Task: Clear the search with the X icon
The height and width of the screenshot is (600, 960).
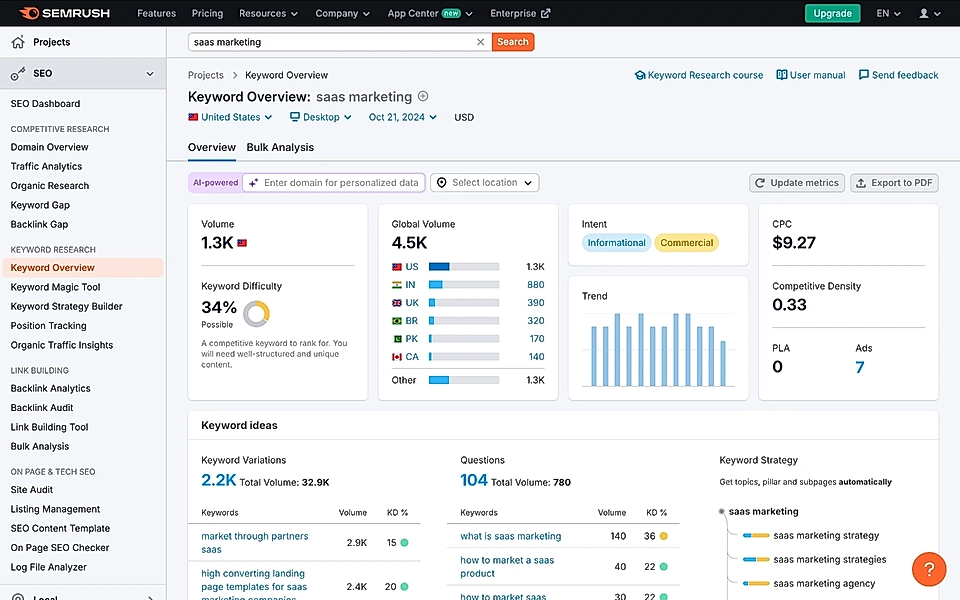Action: [481, 42]
